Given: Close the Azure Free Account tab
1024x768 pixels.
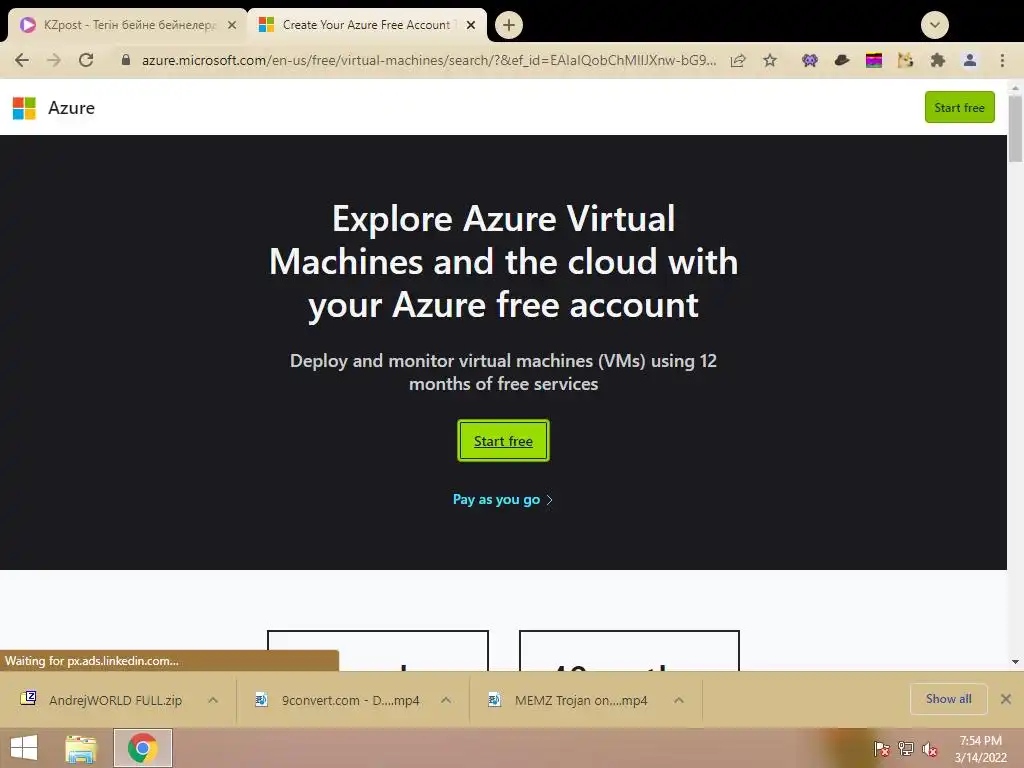Looking at the screenshot, I should 471,25.
